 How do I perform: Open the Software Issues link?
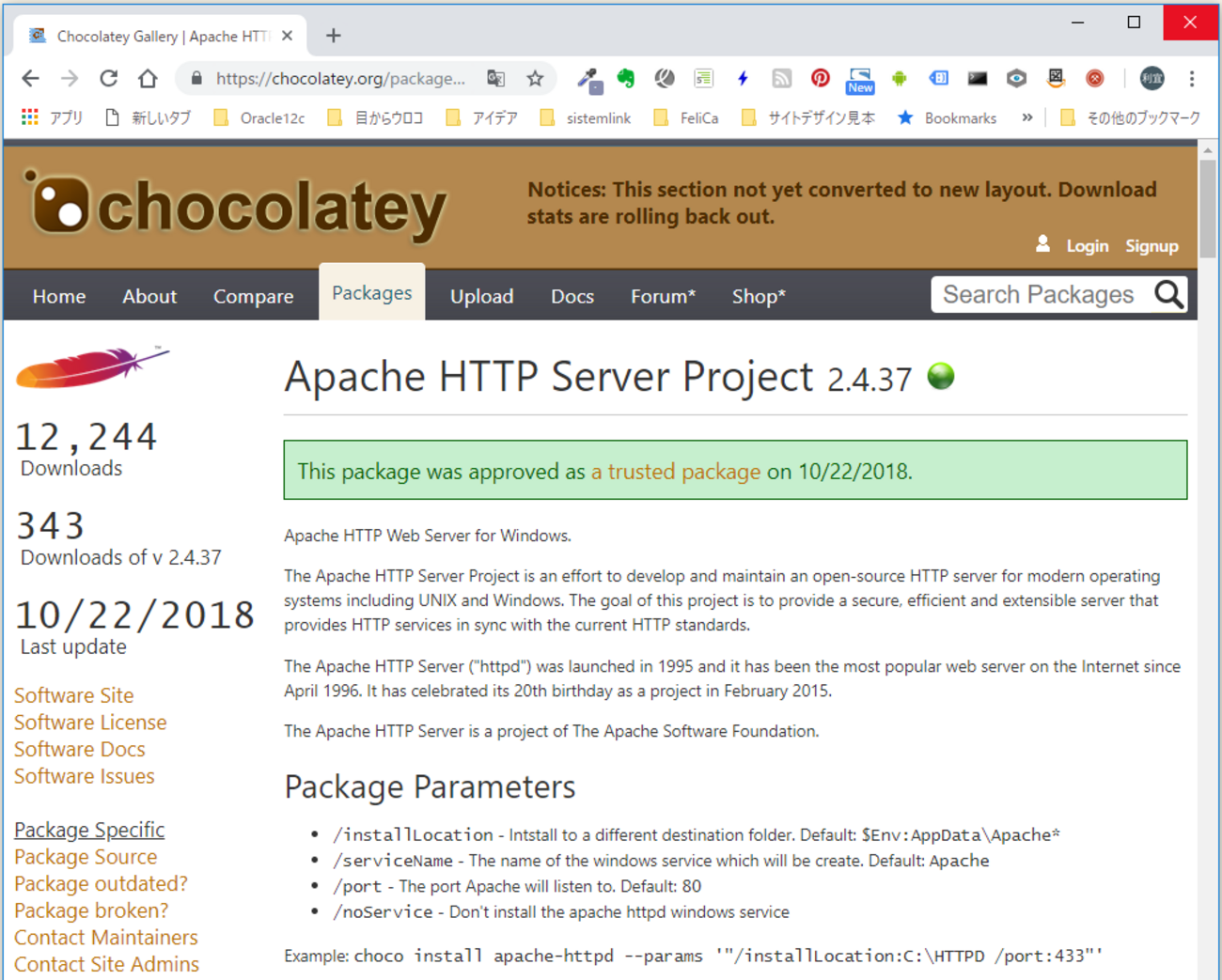pos(85,776)
